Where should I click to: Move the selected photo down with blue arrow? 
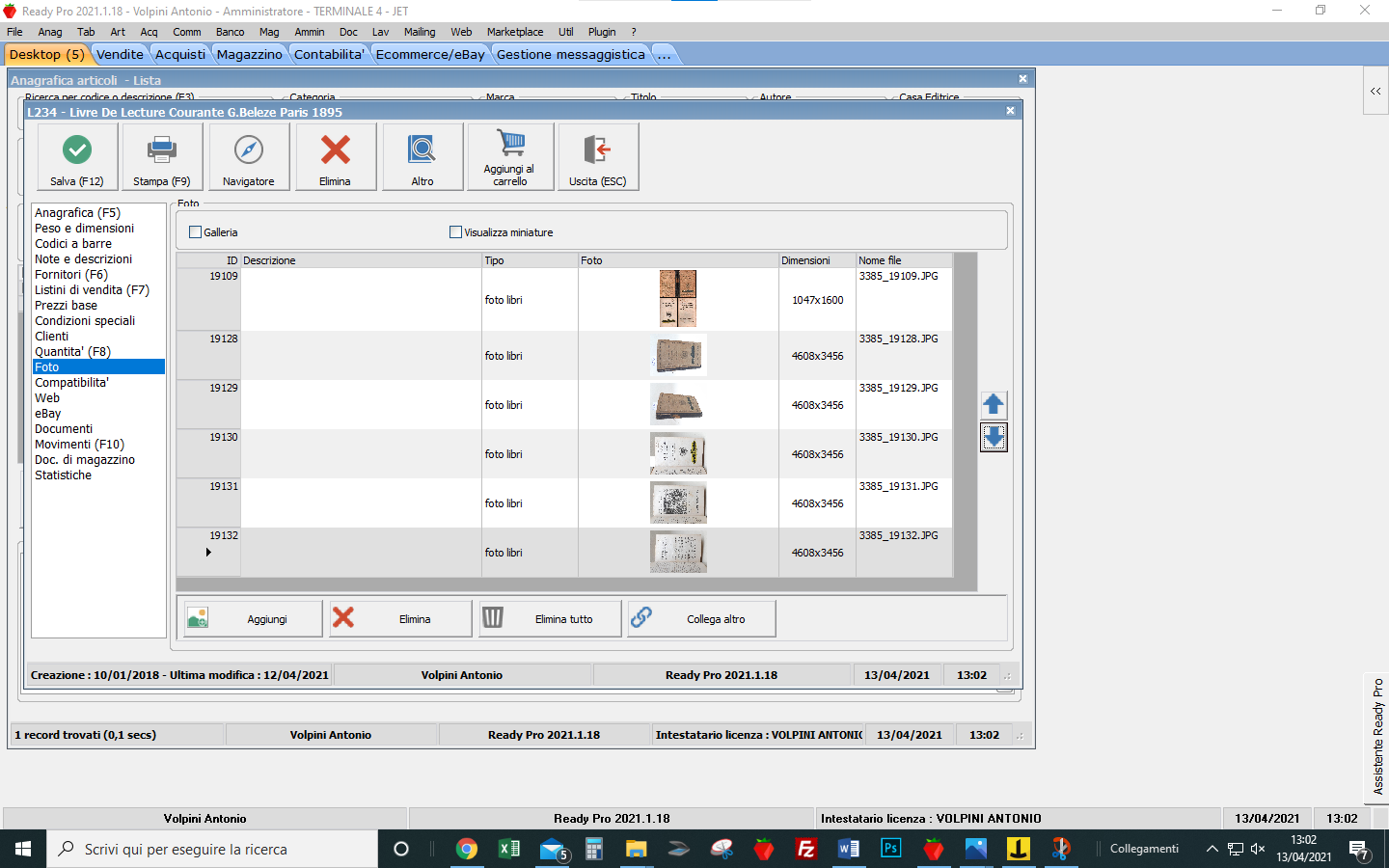994,437
